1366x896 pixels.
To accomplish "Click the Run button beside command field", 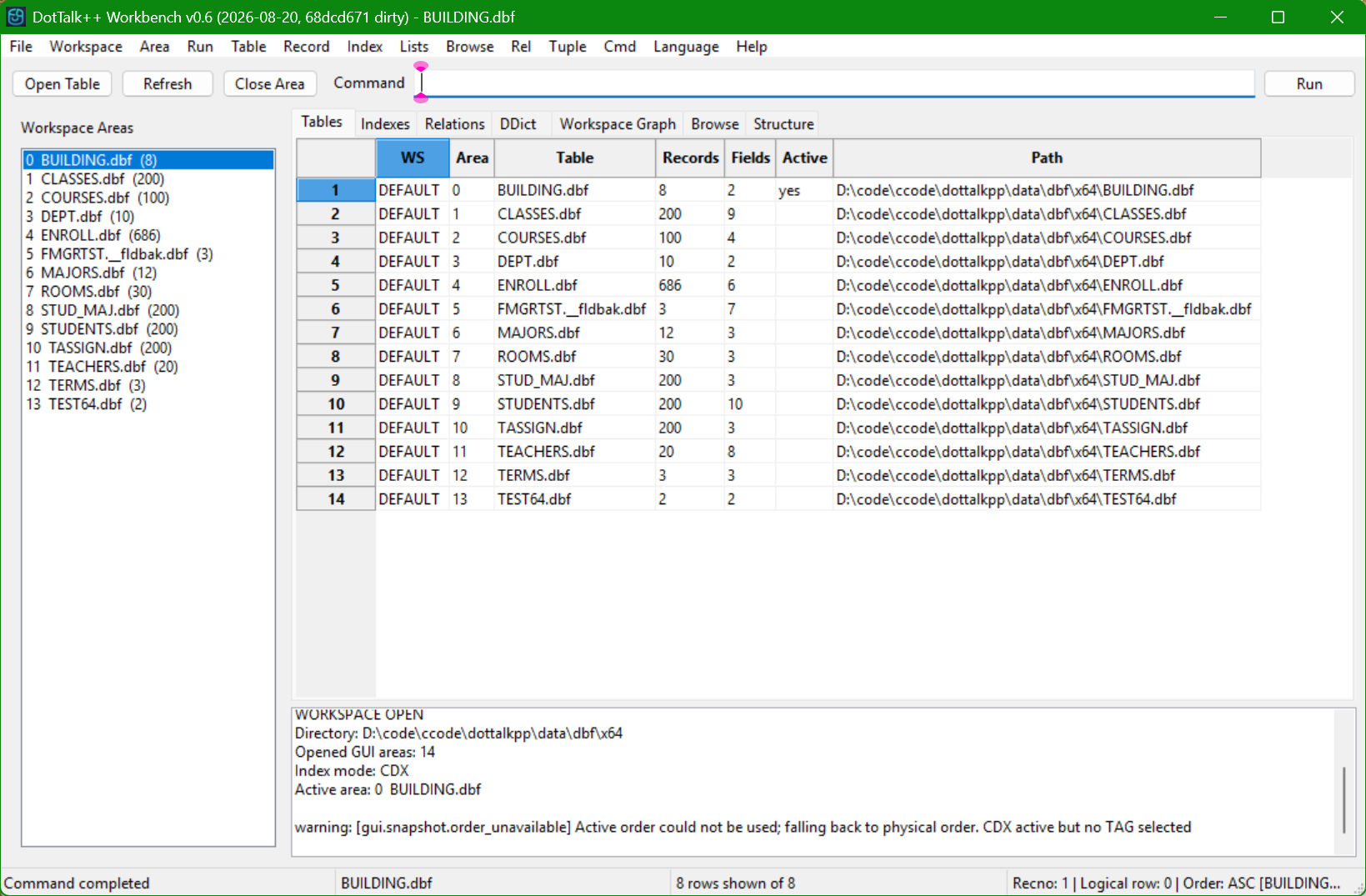I will (1308, 83).
